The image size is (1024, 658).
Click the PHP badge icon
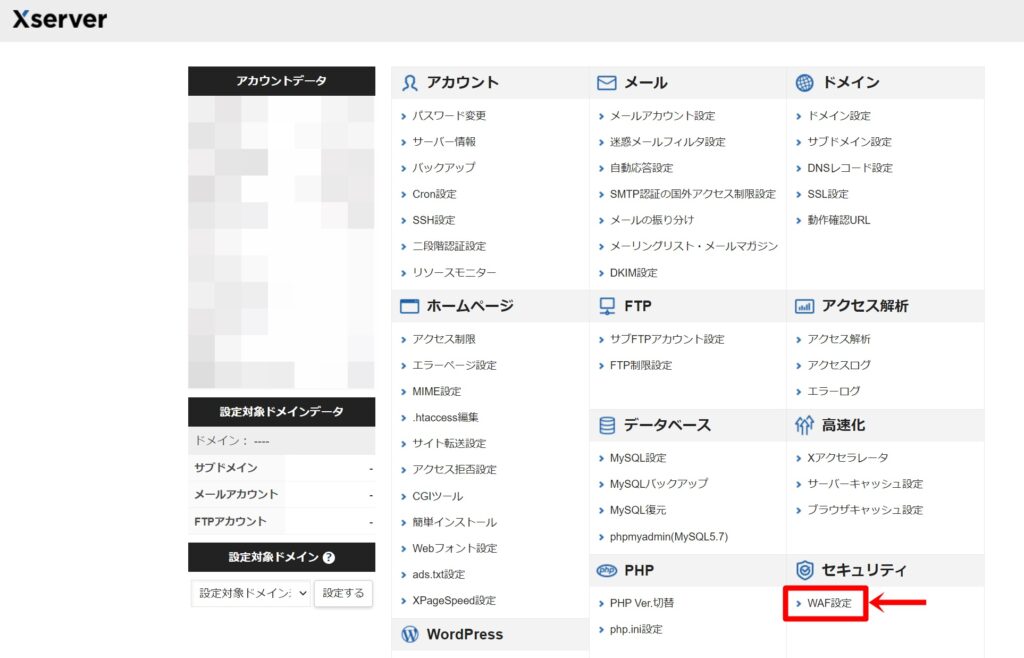(x=607, y=571)
